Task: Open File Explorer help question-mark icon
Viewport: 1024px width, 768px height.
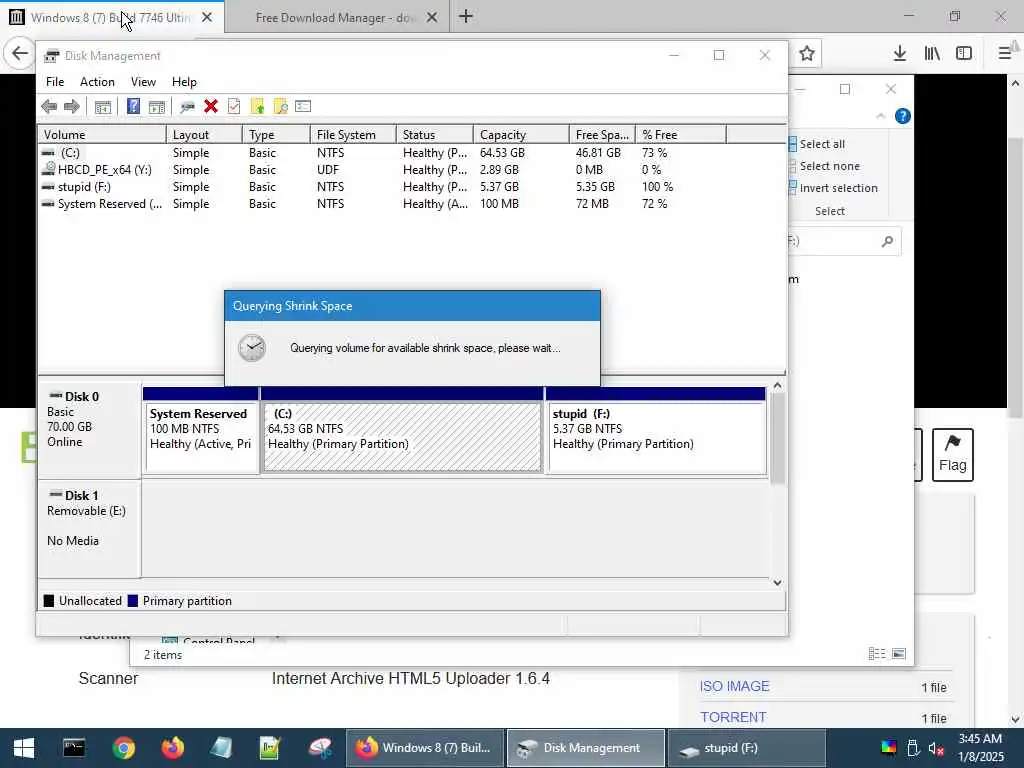Action: pos(903,116)
